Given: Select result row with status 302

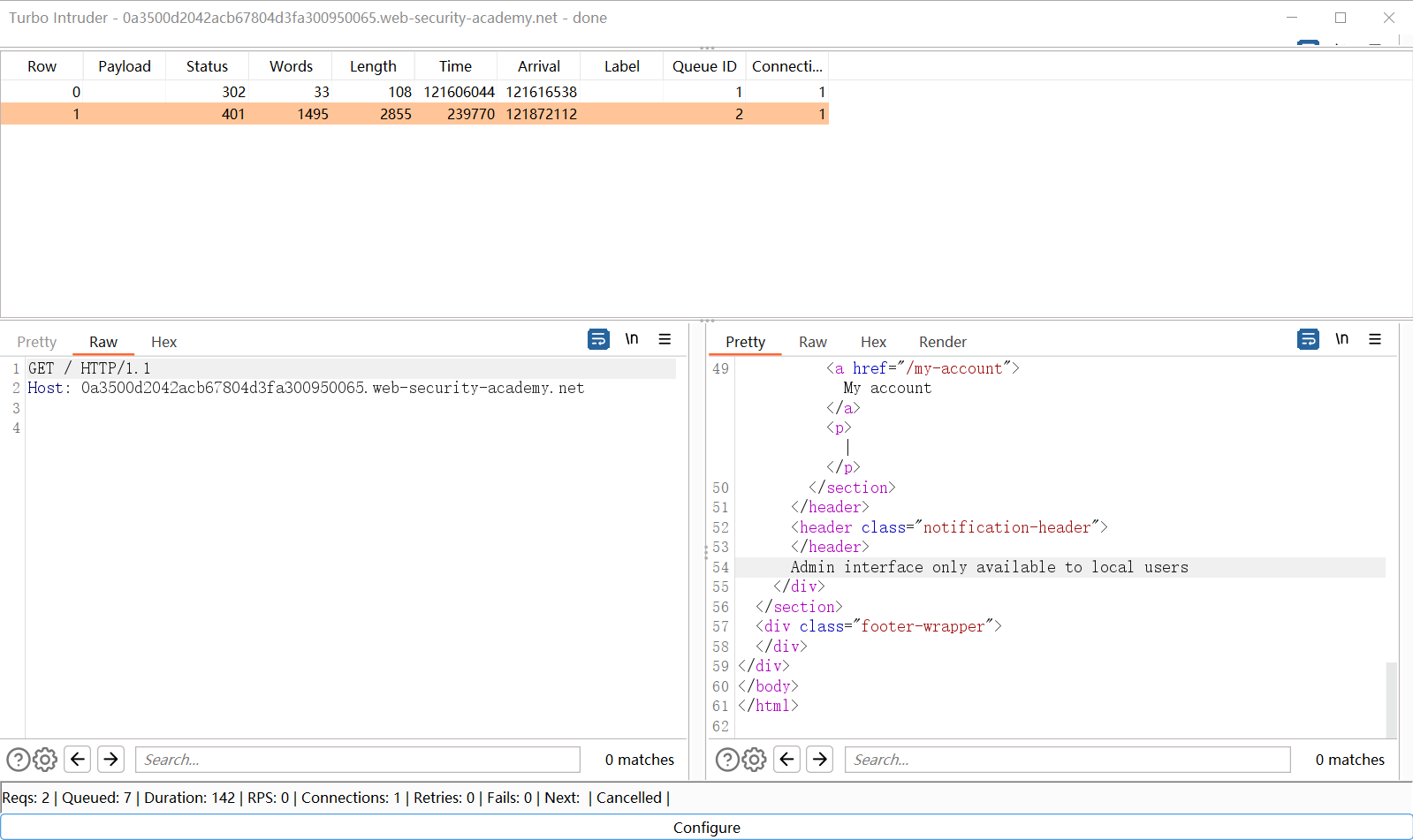Looking at the screenshot, I should (233, 92).
